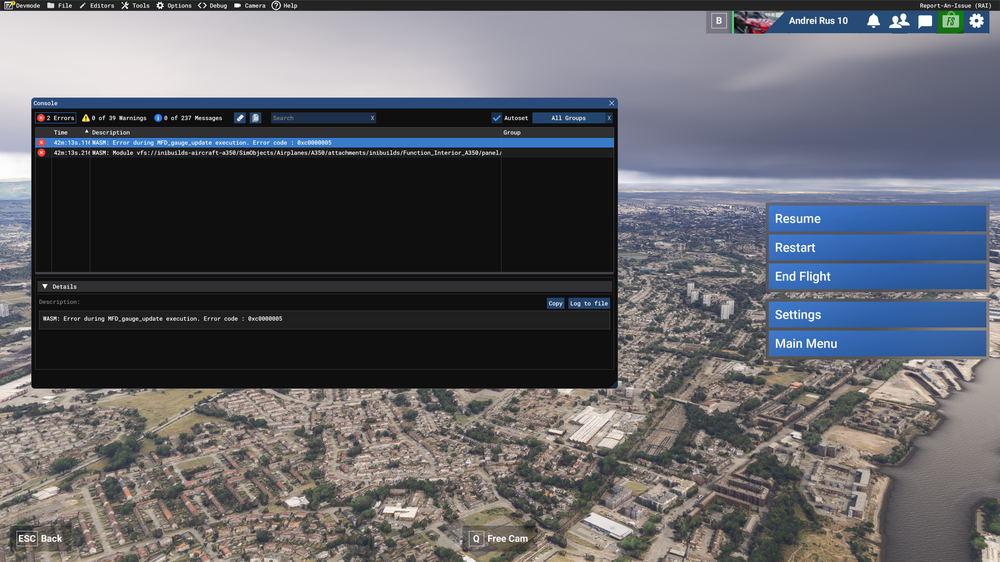Image resolution: width=1000 pixels, height=562 pixels.
Task: Open the Debug menu
Action: tap(212, 6)
